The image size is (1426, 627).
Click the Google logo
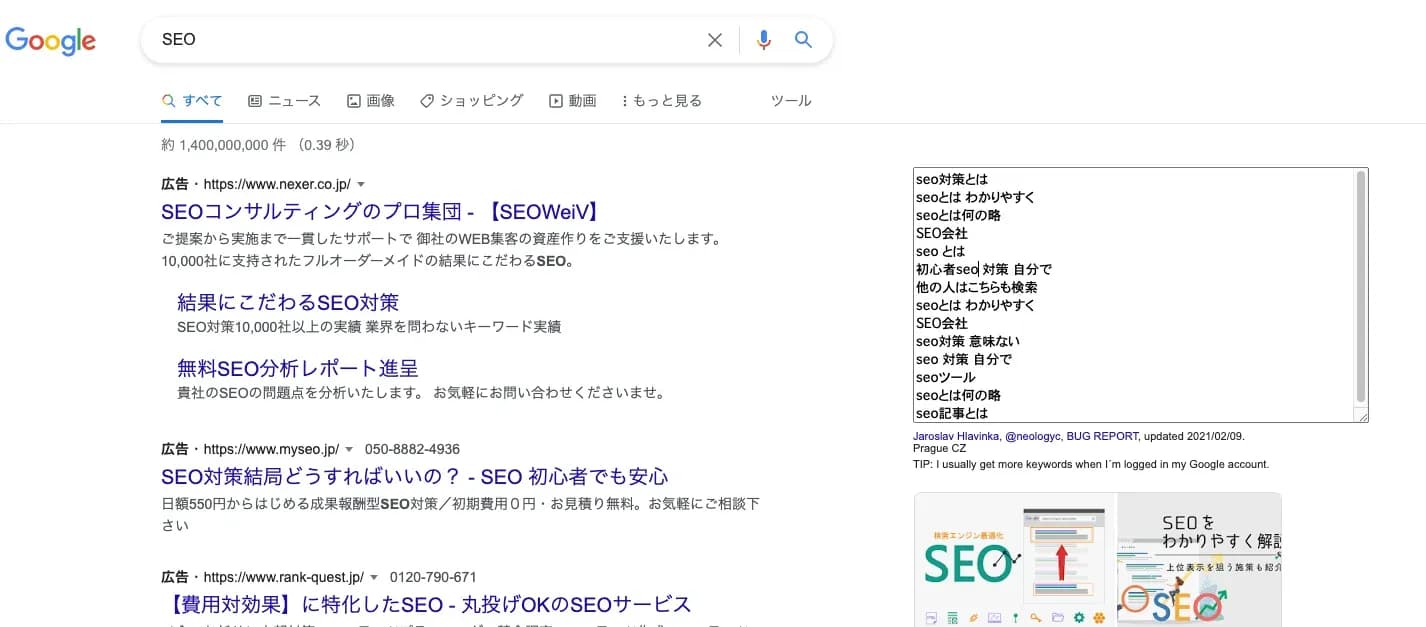pos(50,41)
